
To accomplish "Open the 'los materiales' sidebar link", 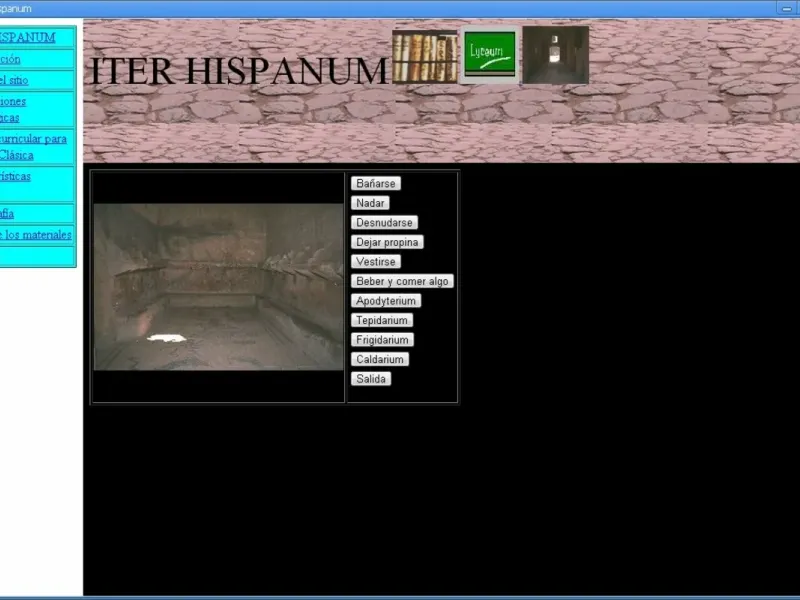I will coord(36,235).
